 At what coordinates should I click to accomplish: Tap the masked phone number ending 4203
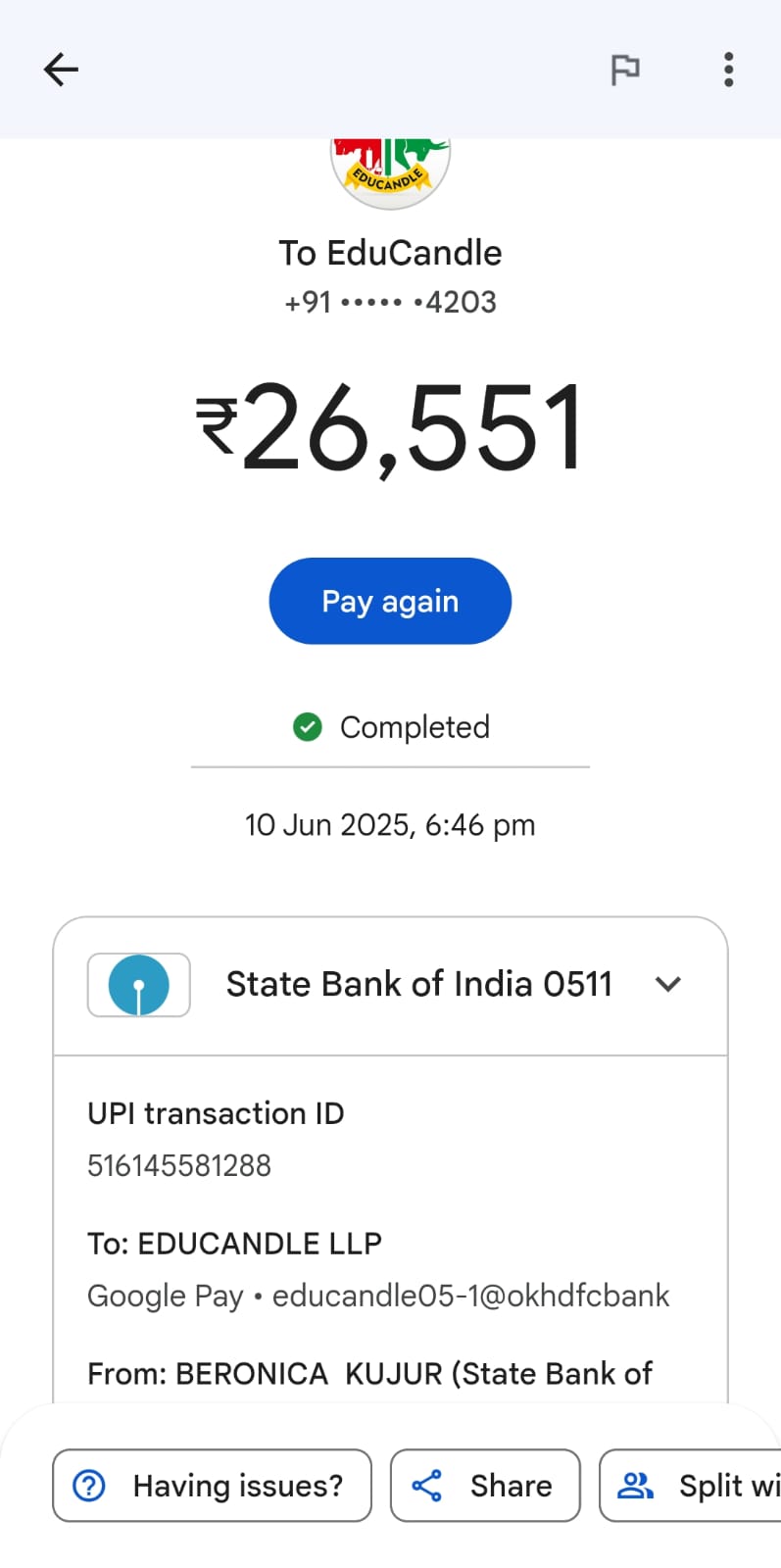coord(390,302)
